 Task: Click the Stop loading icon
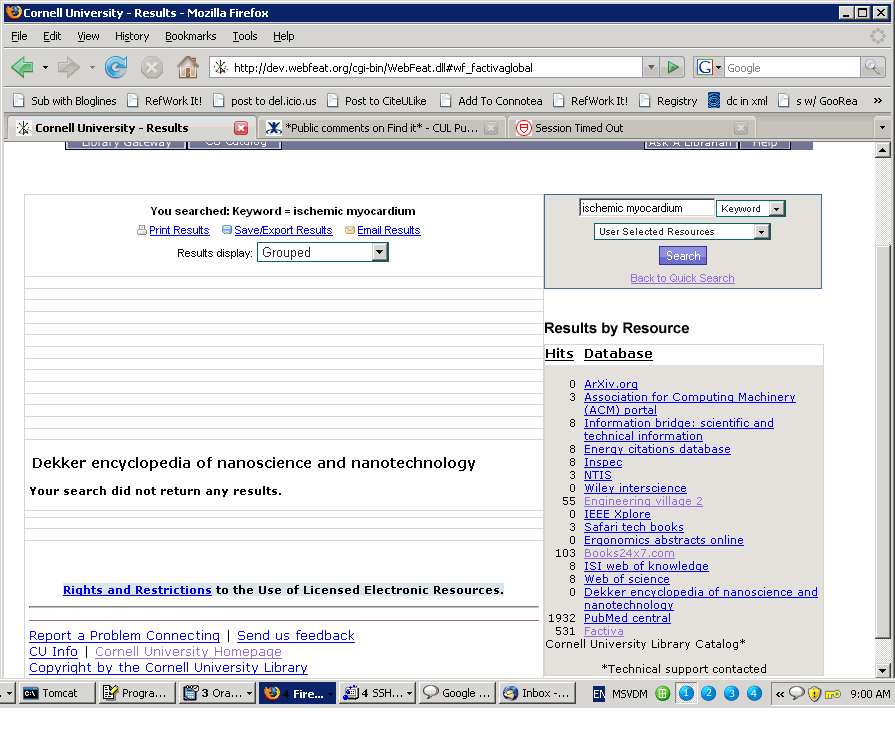point(152,67)
